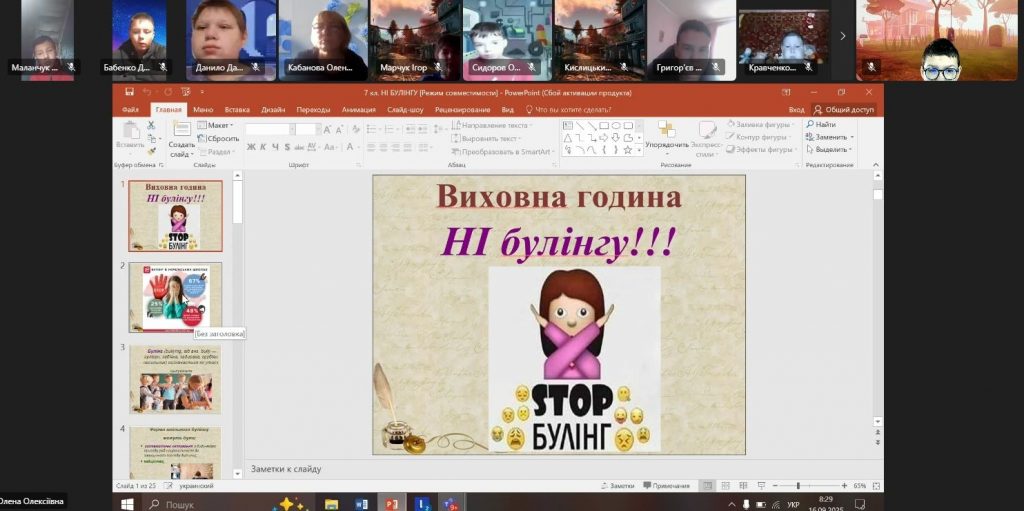Switch to the Анимация tab
The image size is (1024, 511).
[358, 110]
